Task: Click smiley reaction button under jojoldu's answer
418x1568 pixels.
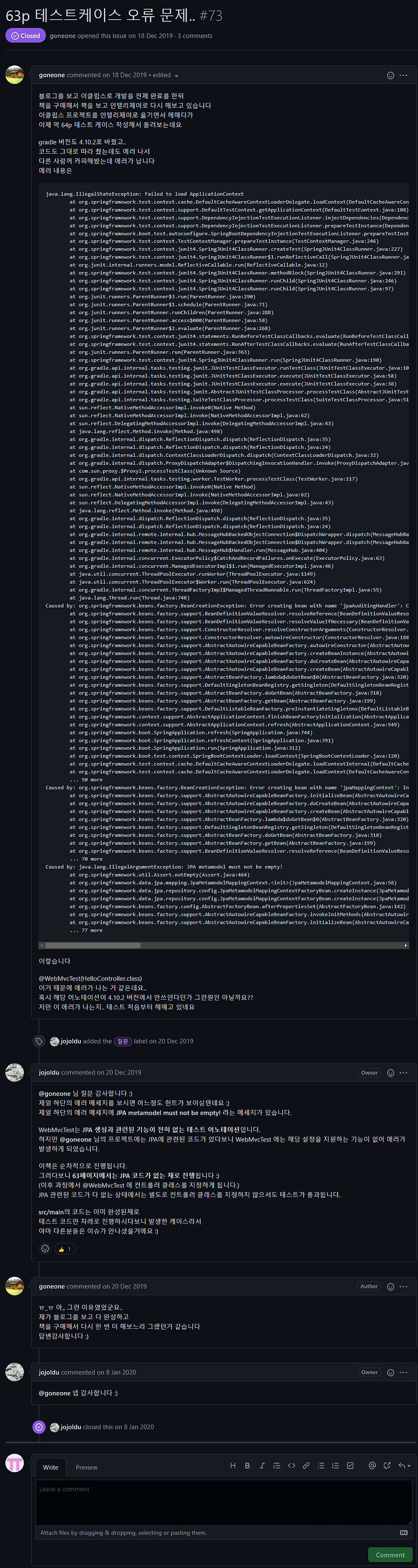Action: [x=45, y=1249]
